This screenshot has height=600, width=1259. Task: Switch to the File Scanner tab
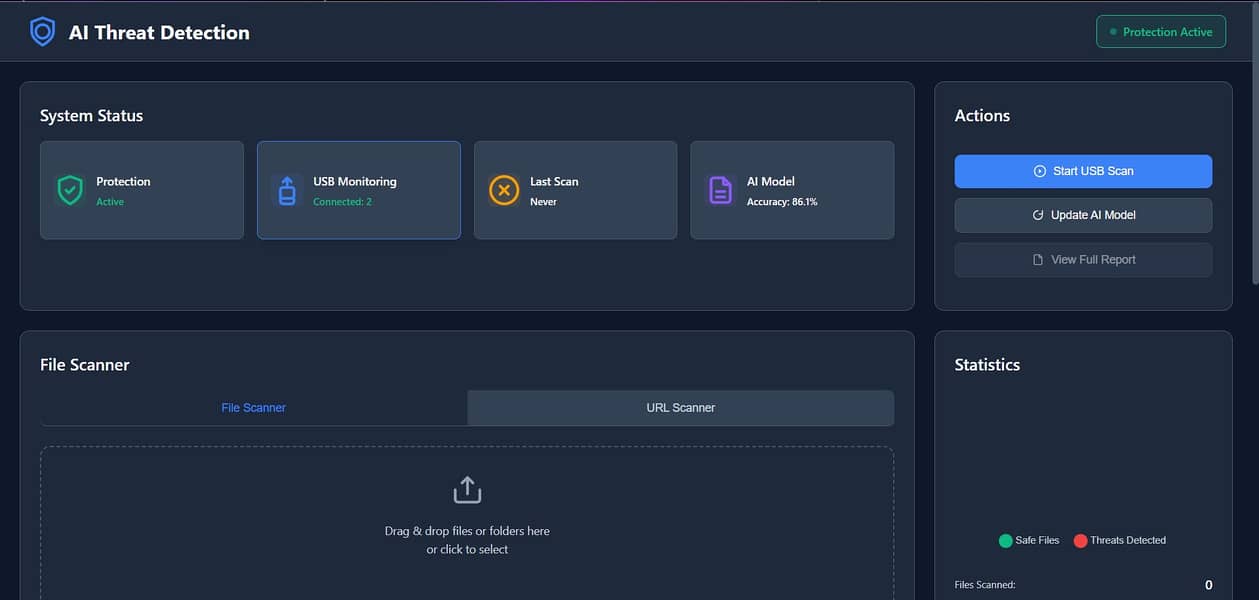click(254, 408)
